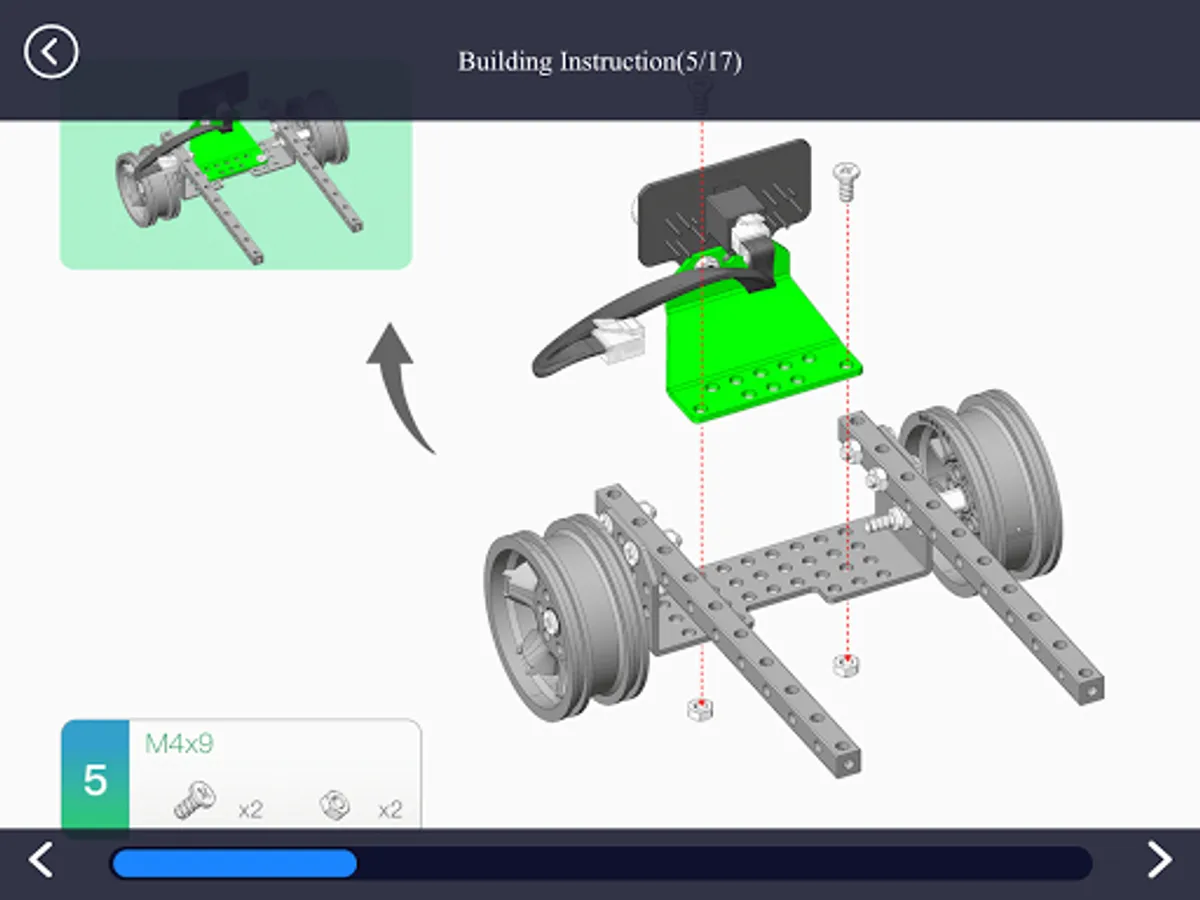Screen dimensions: 1200x900
Task: Advance to the next building step
Action: 1159,860
